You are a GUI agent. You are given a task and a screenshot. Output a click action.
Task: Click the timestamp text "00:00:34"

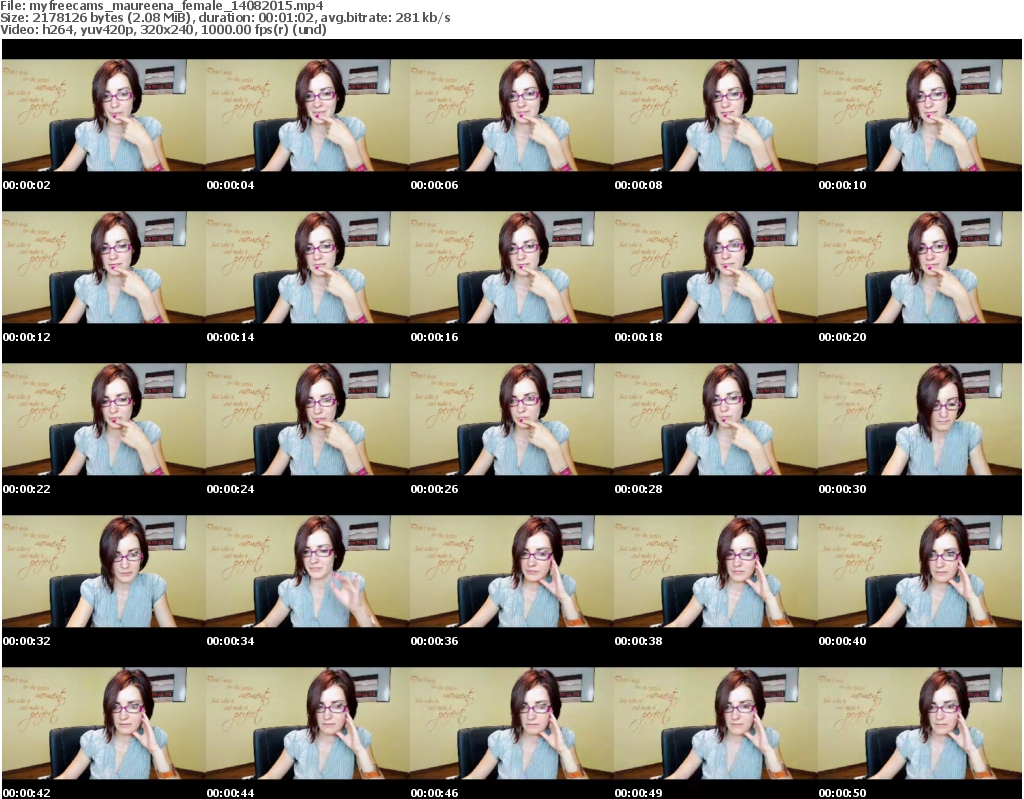point(231,641)
